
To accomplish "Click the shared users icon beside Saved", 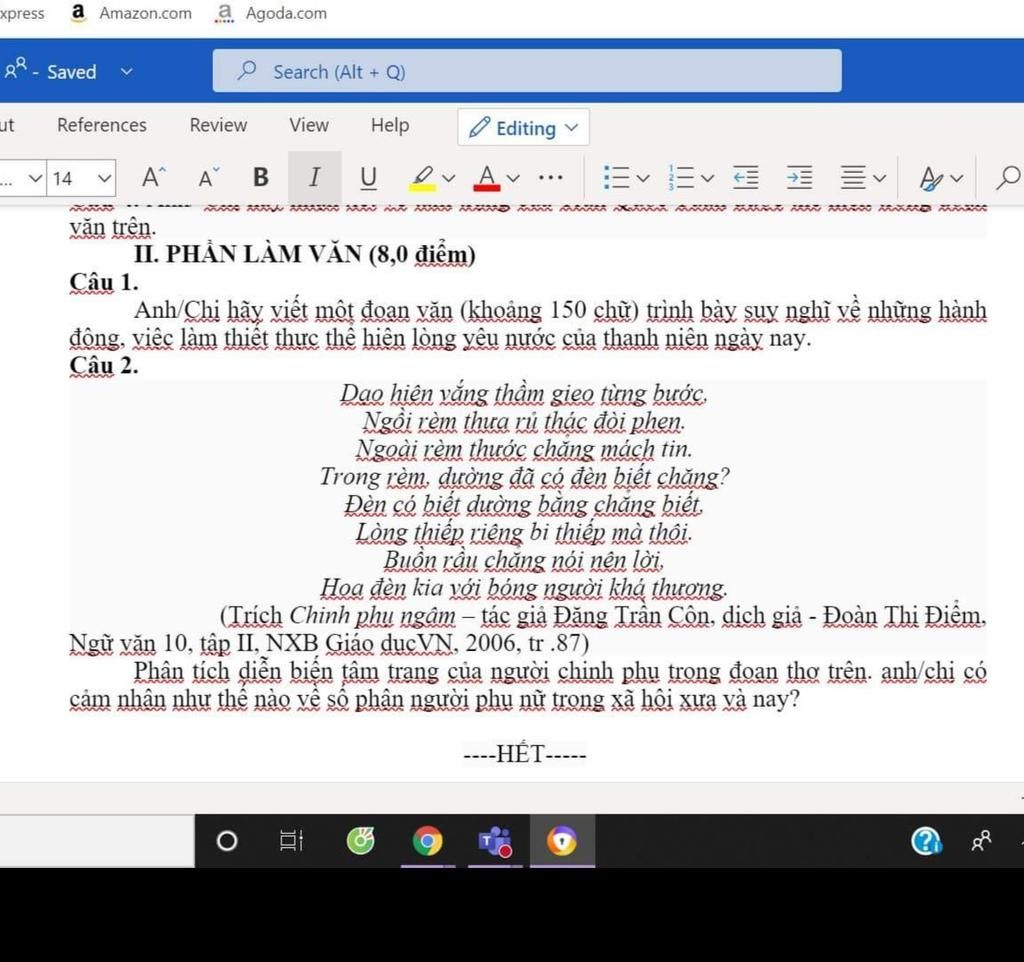I will [x=16, y=67].
